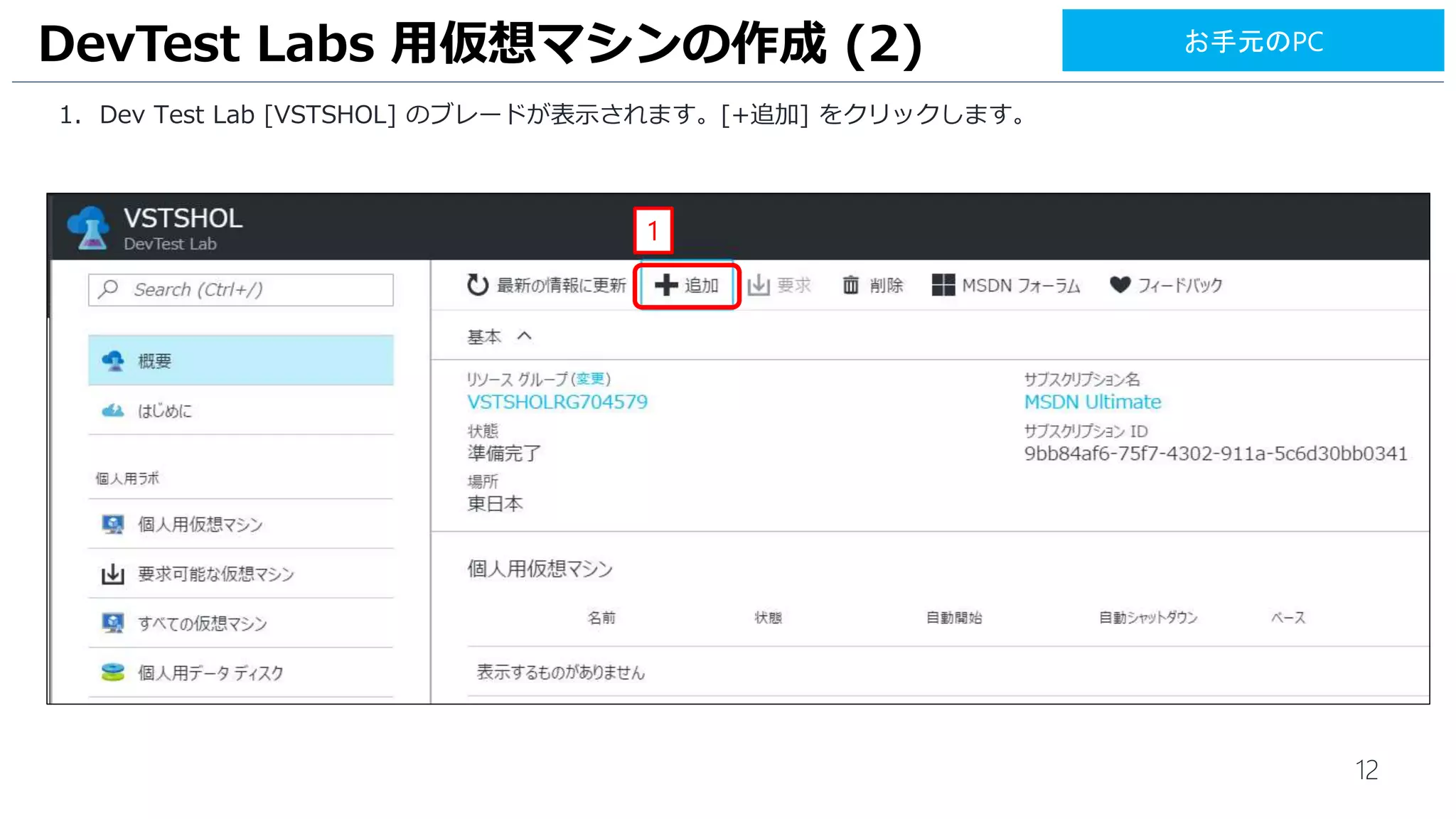Click the 東日本 location value
The width and height of the screenshot is (1456, 819).
pos(495,503)
